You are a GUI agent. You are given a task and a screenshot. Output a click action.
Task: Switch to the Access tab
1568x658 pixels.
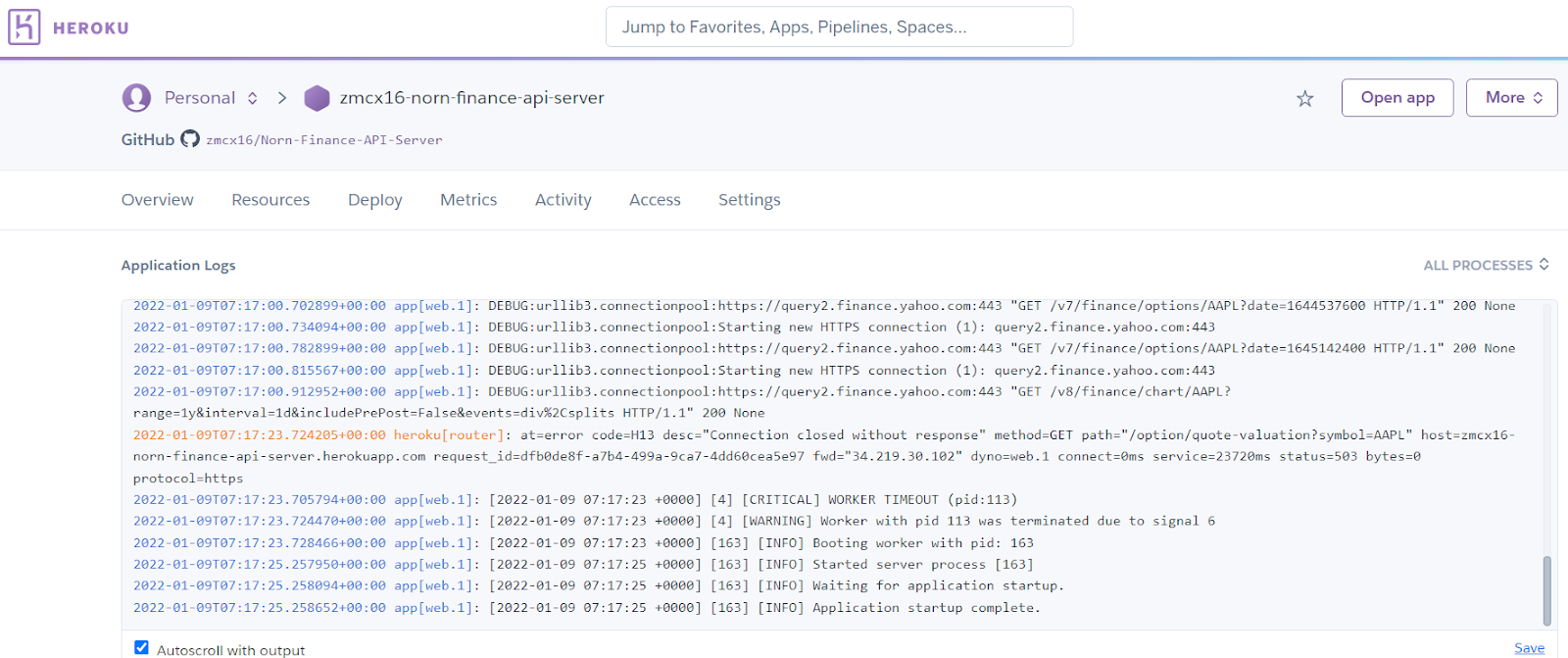[x=655, y=200]
